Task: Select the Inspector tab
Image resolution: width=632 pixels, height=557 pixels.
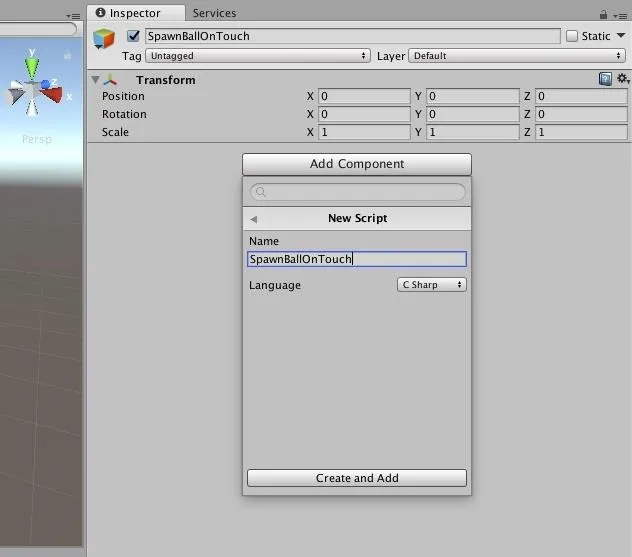Action: (136, 13)
